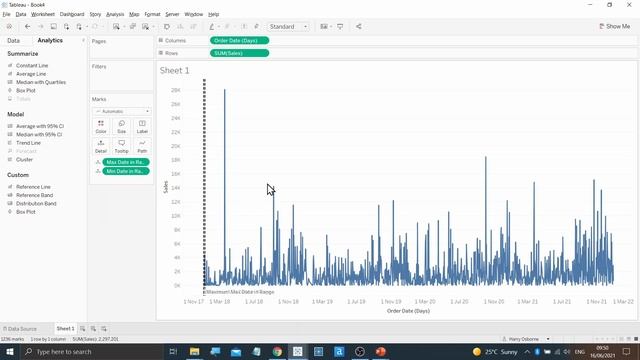
Task: Open the Mail app from taskbar
Action: pos(236,351)
